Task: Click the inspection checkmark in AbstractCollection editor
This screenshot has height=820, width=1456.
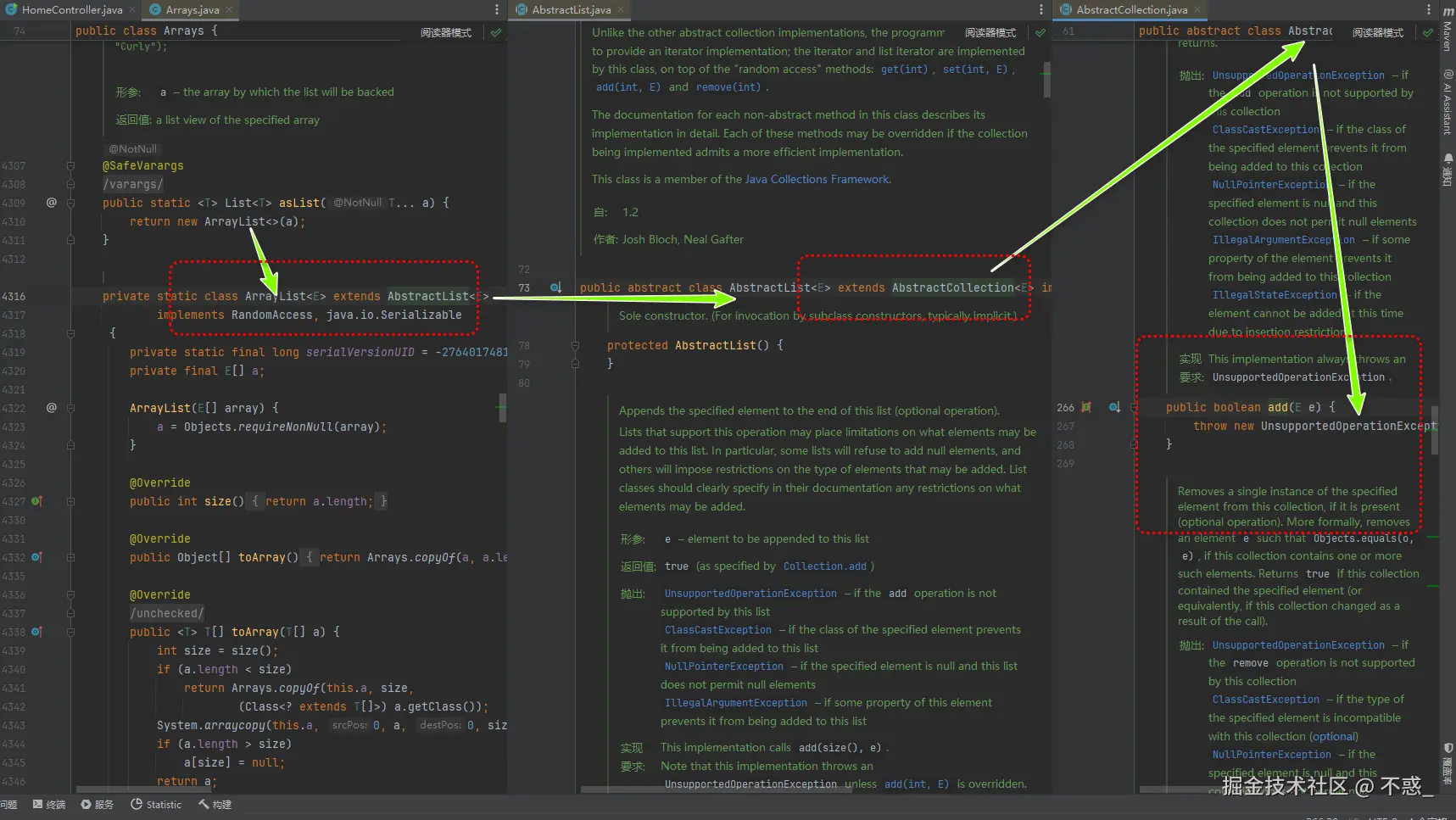Action: 1428,32
